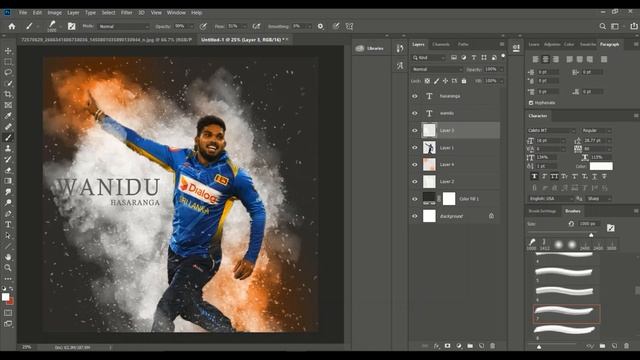
Task: Click the foreground color swatch
Action: pyautogui.click(x=5, y=297)
